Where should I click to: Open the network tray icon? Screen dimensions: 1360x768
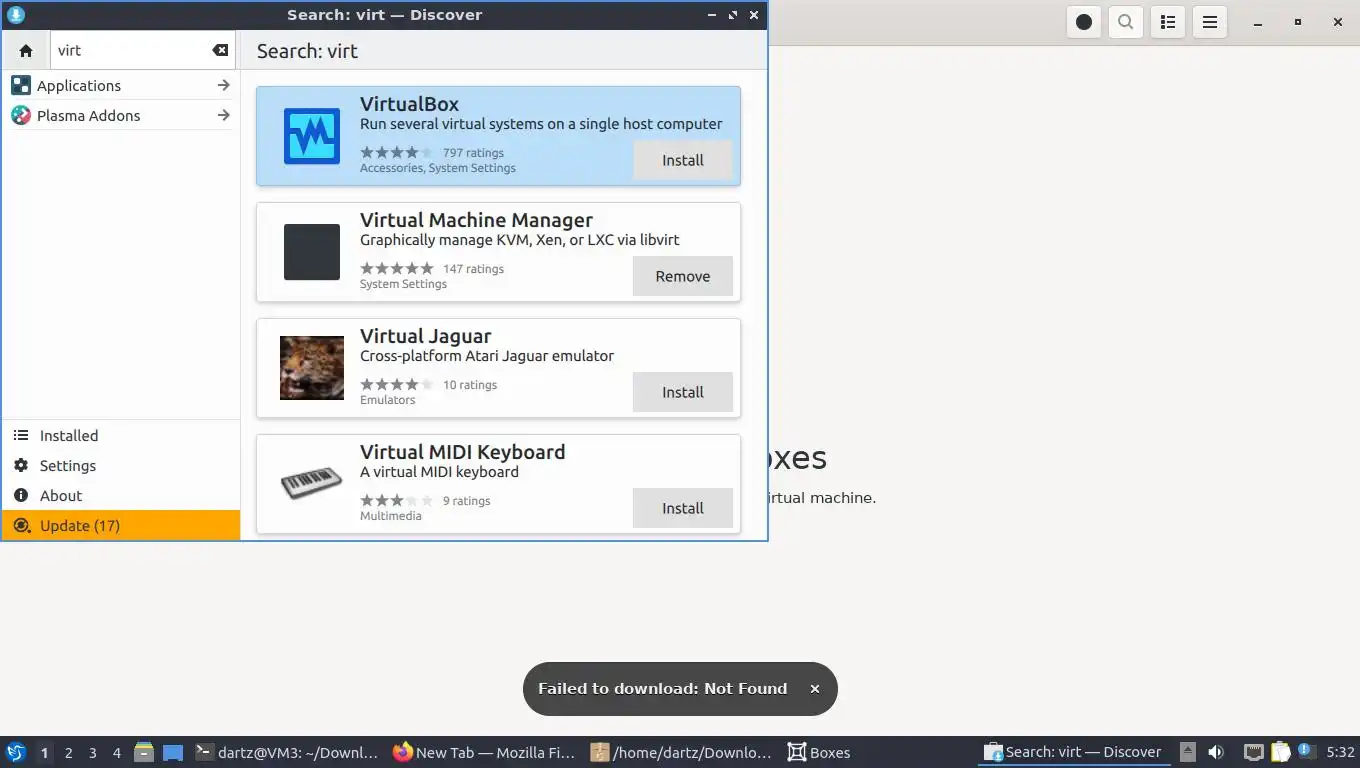pyautogui.click(x=1253, y=752)
